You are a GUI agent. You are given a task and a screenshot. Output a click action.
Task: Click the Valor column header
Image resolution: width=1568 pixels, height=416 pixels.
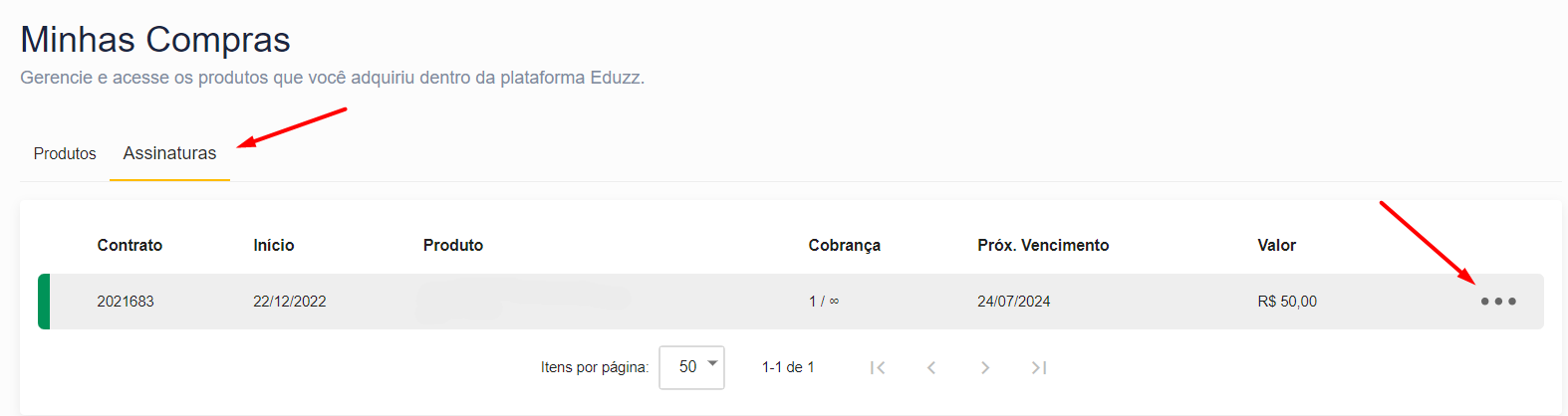[1276, 246]
